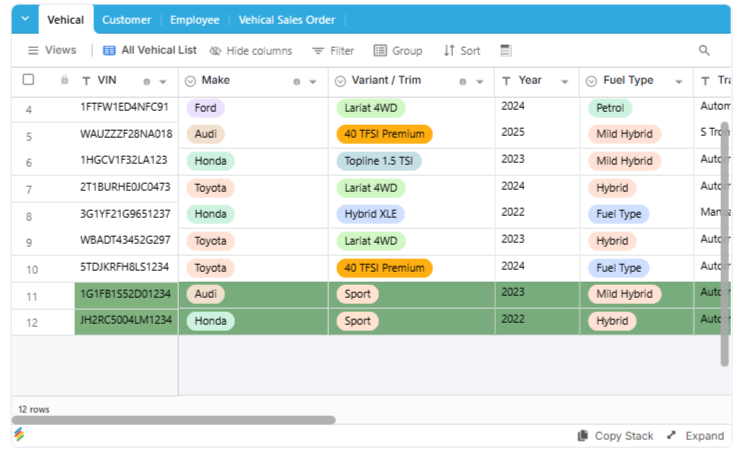This screenshot has width=743, height=453.
Task: Click the Year column text type icon
Action: [507, 82]
